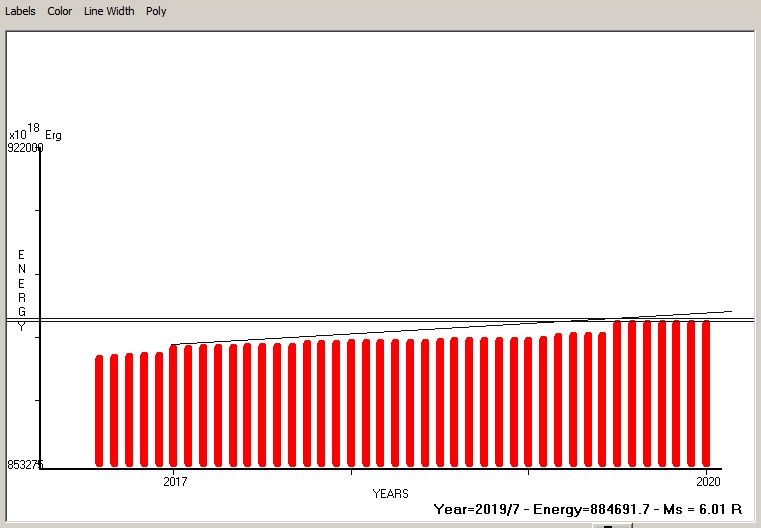Click the x10 18 Erg unit label
The height and width of the screenshot is (528, 761).
(34, 133)
